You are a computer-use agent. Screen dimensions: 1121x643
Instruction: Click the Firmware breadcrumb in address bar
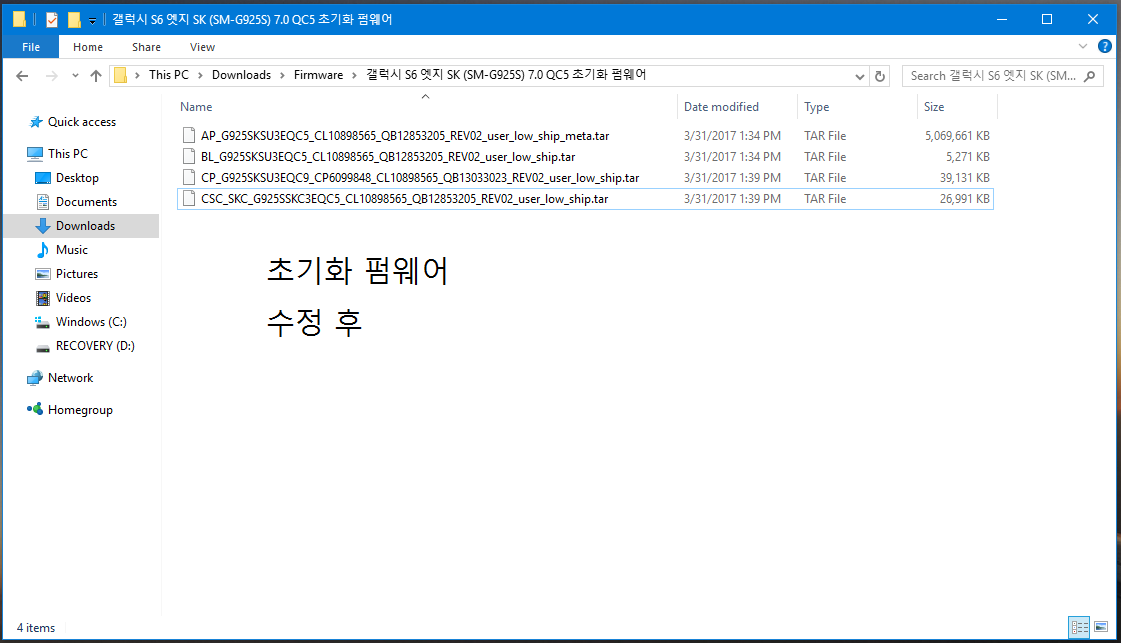click(318, 75)
